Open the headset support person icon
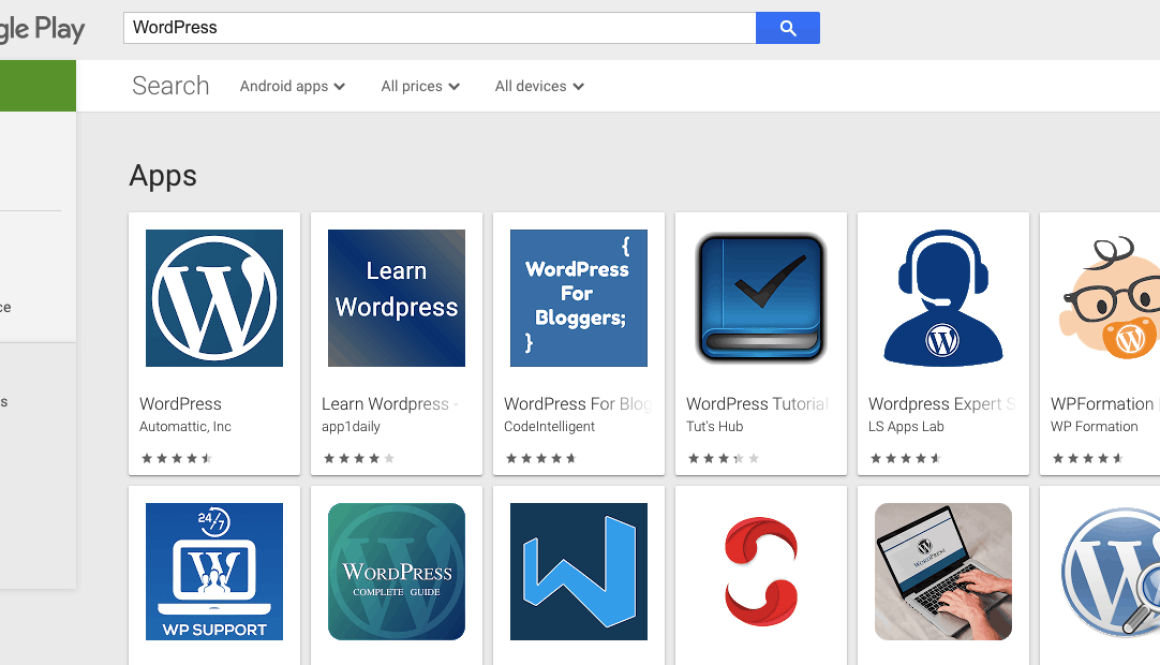The height and width of the screenshot is (665, 1160). click(x=943, y=298)
